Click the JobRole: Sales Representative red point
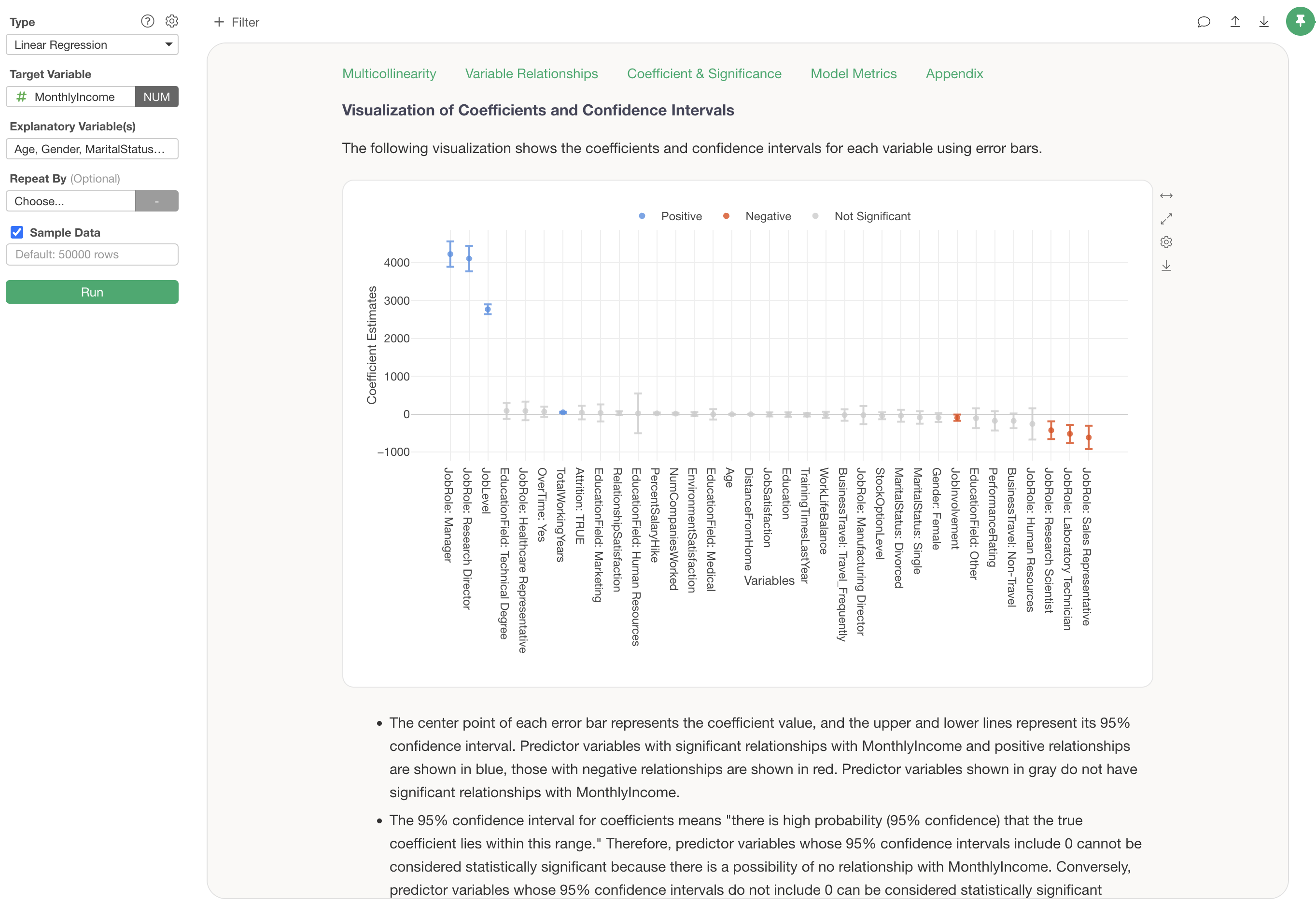This screenshot has width=1316, height=903. [x=1088, y=437]
